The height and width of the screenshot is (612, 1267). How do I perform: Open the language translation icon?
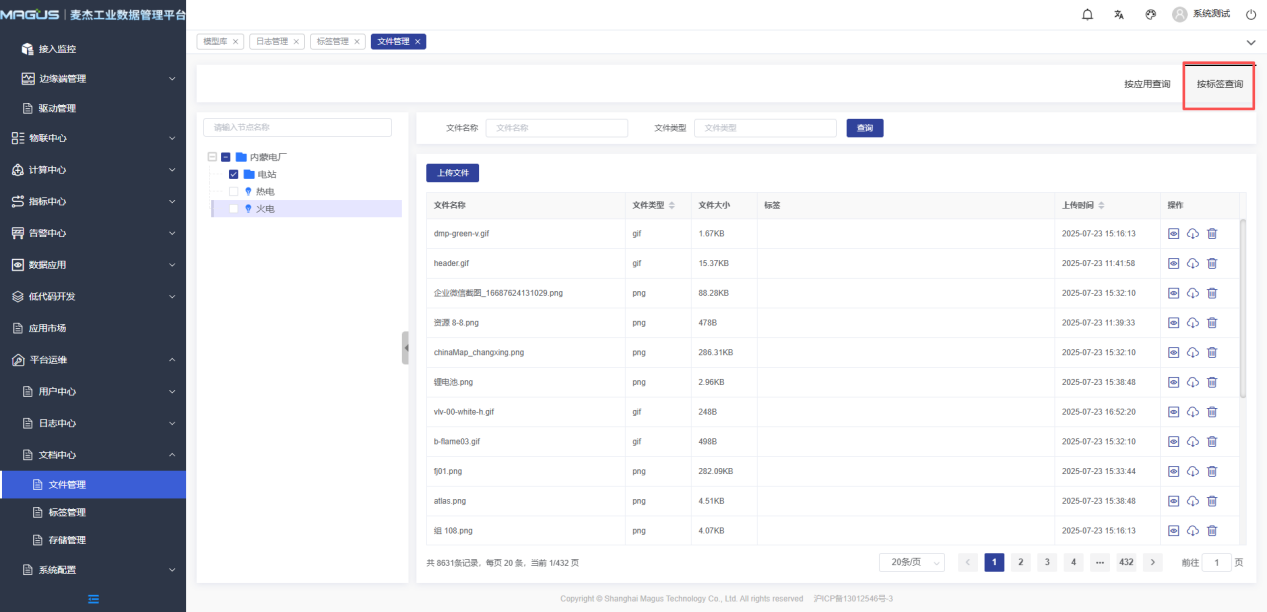coord(1119,14)
